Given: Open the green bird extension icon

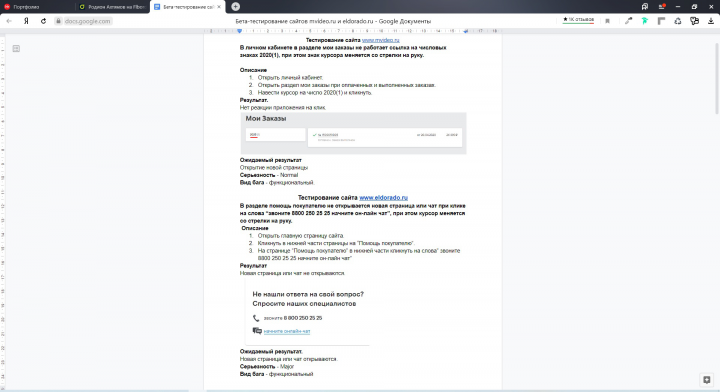Looking at the screenshot, I should click(645, 21).
